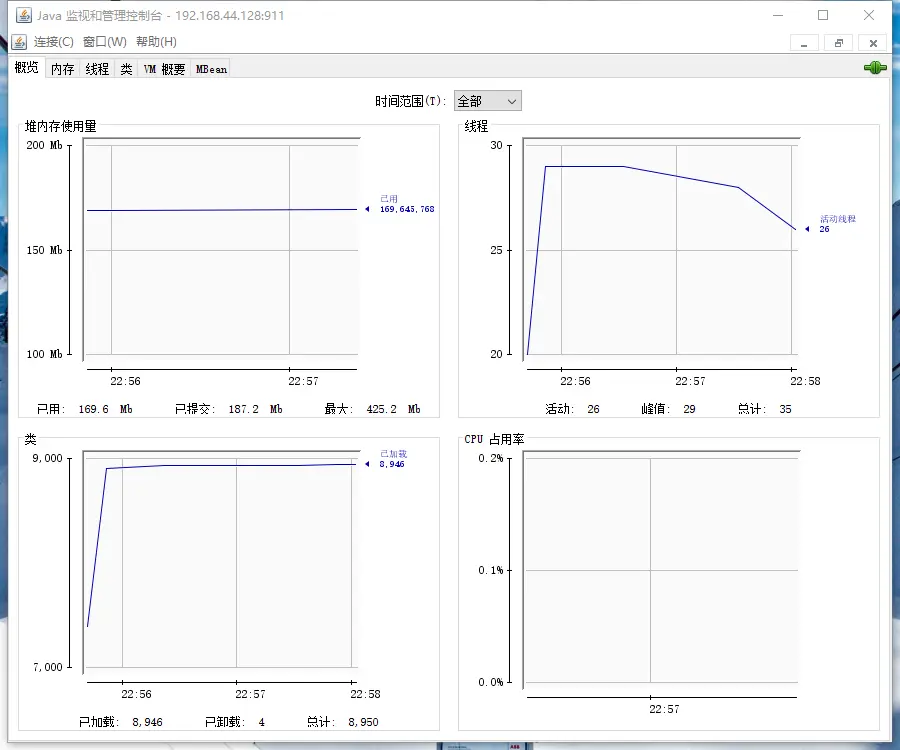Screen dimensions: 900x750
Task: Switch to the MBean tab
Action: [x=211, y=69]
